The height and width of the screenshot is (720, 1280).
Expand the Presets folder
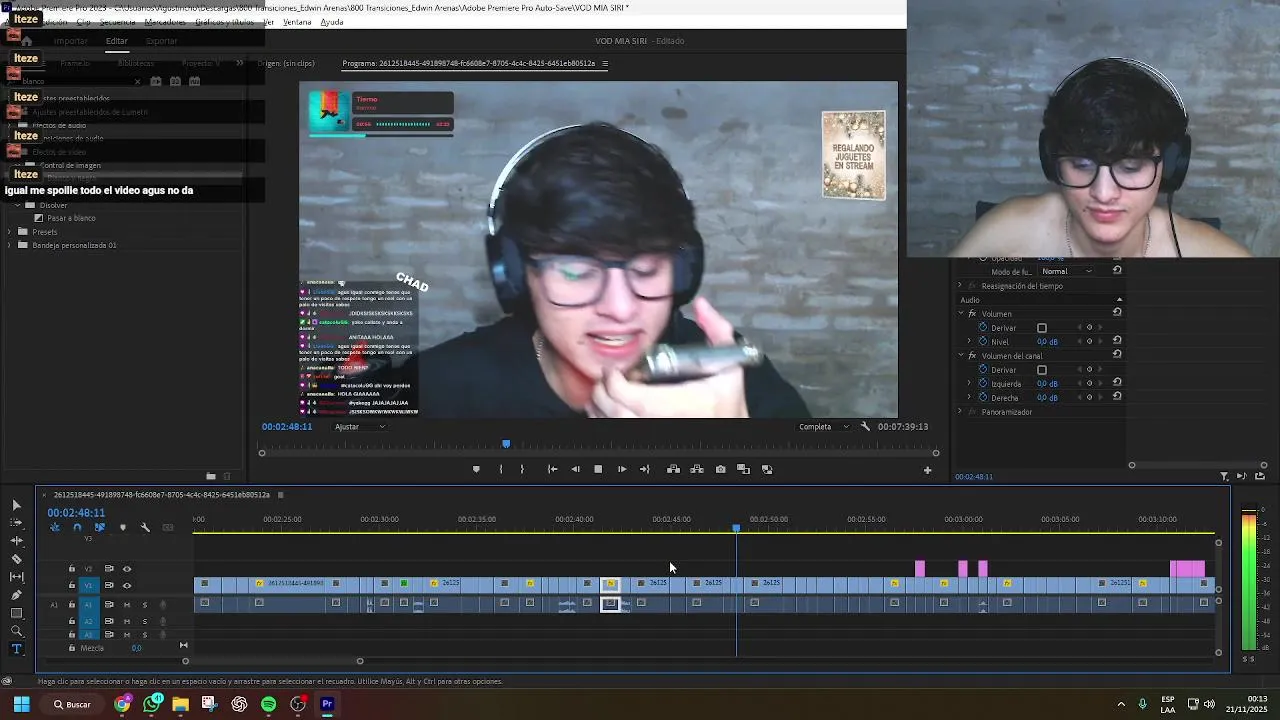coord(10,232)
